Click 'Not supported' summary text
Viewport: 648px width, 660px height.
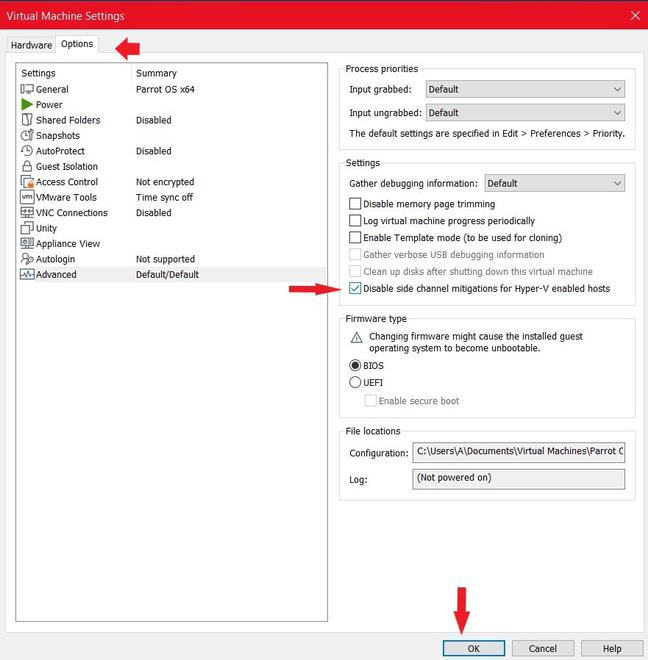[165, 259]
